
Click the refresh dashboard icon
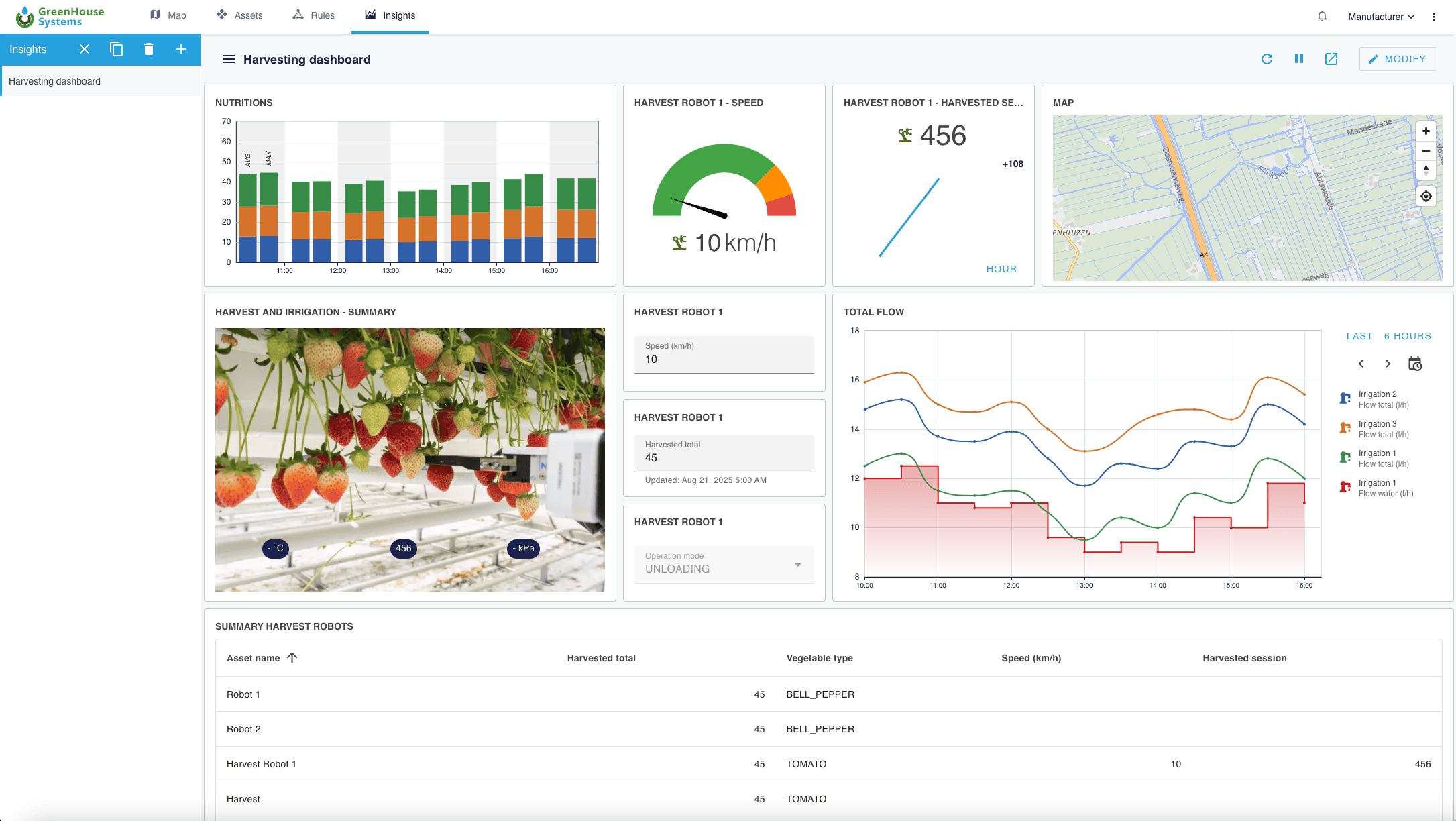[1266, 59]
